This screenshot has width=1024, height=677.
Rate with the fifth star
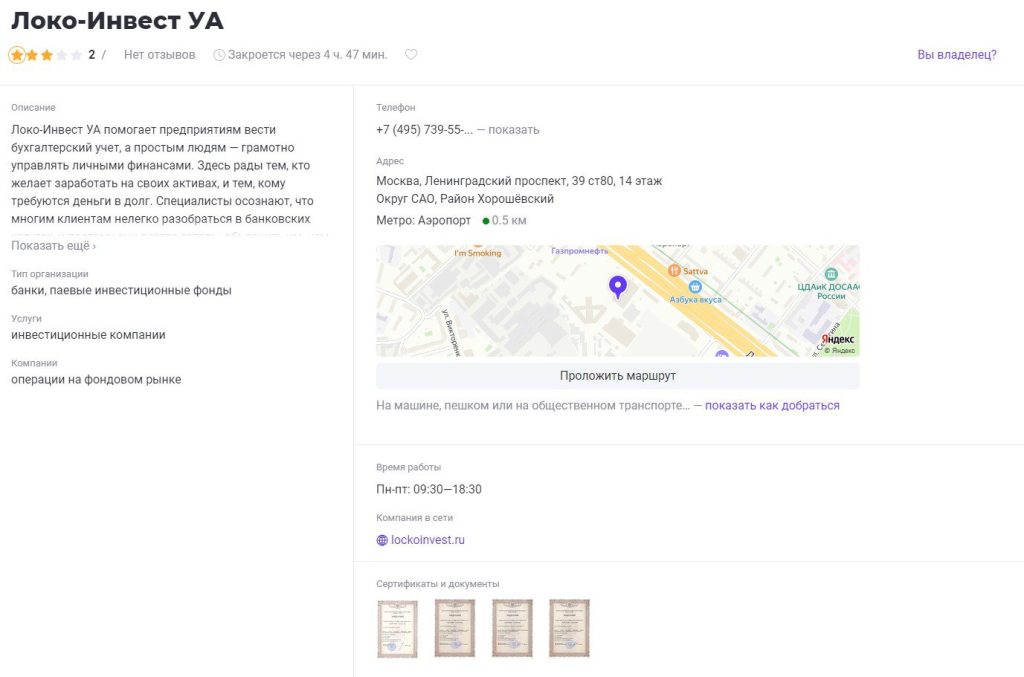(x=77, y=55)
